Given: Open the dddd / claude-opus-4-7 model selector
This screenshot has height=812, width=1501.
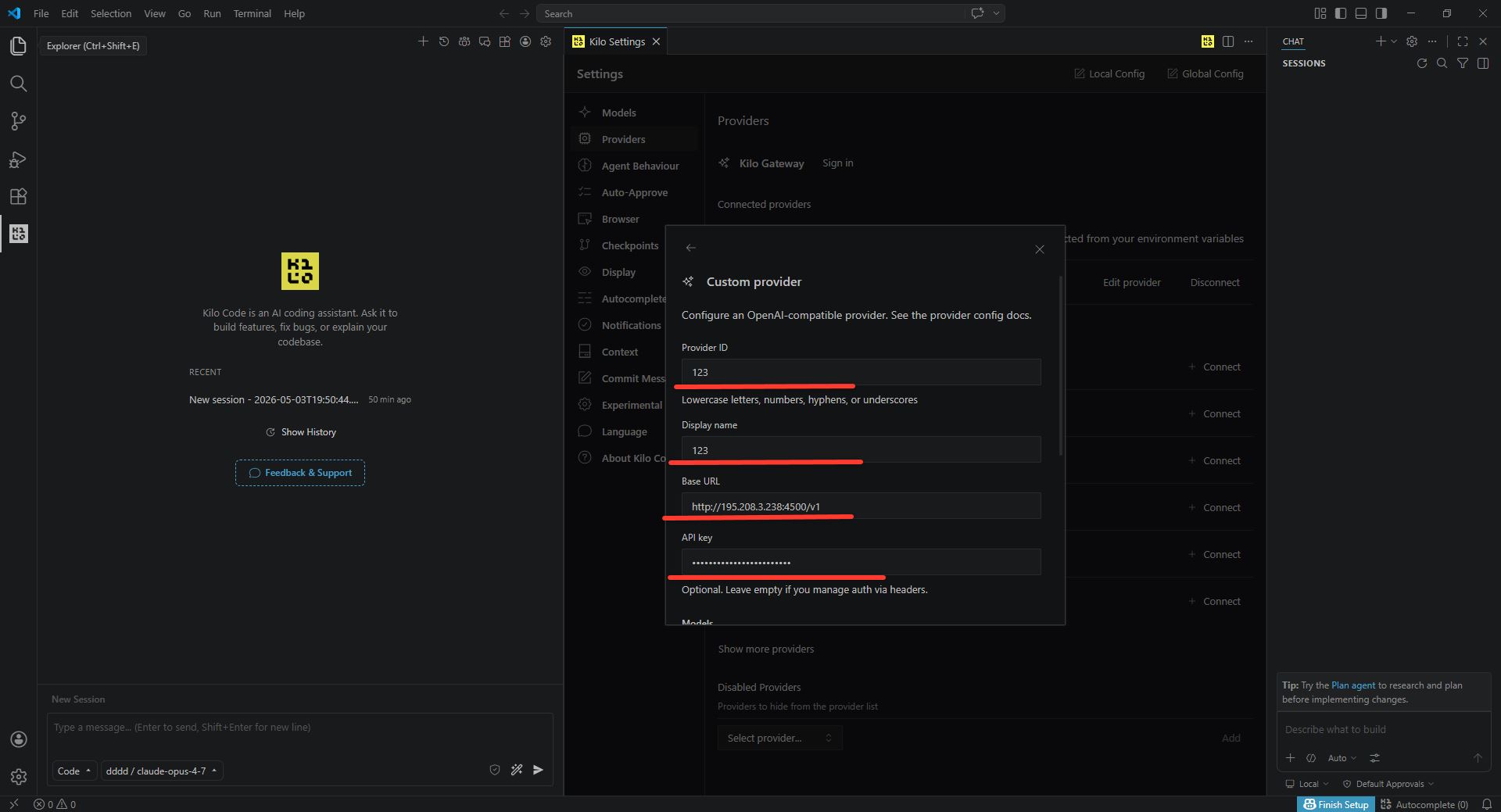Looking at the screenshot, I should tap(162, 771).
